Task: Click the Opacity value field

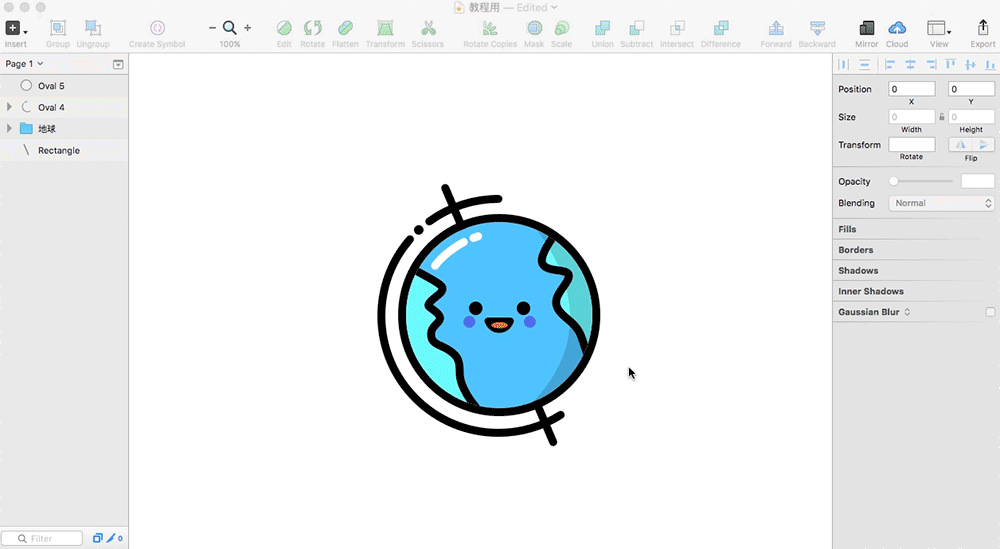Action: click(977, 181)
